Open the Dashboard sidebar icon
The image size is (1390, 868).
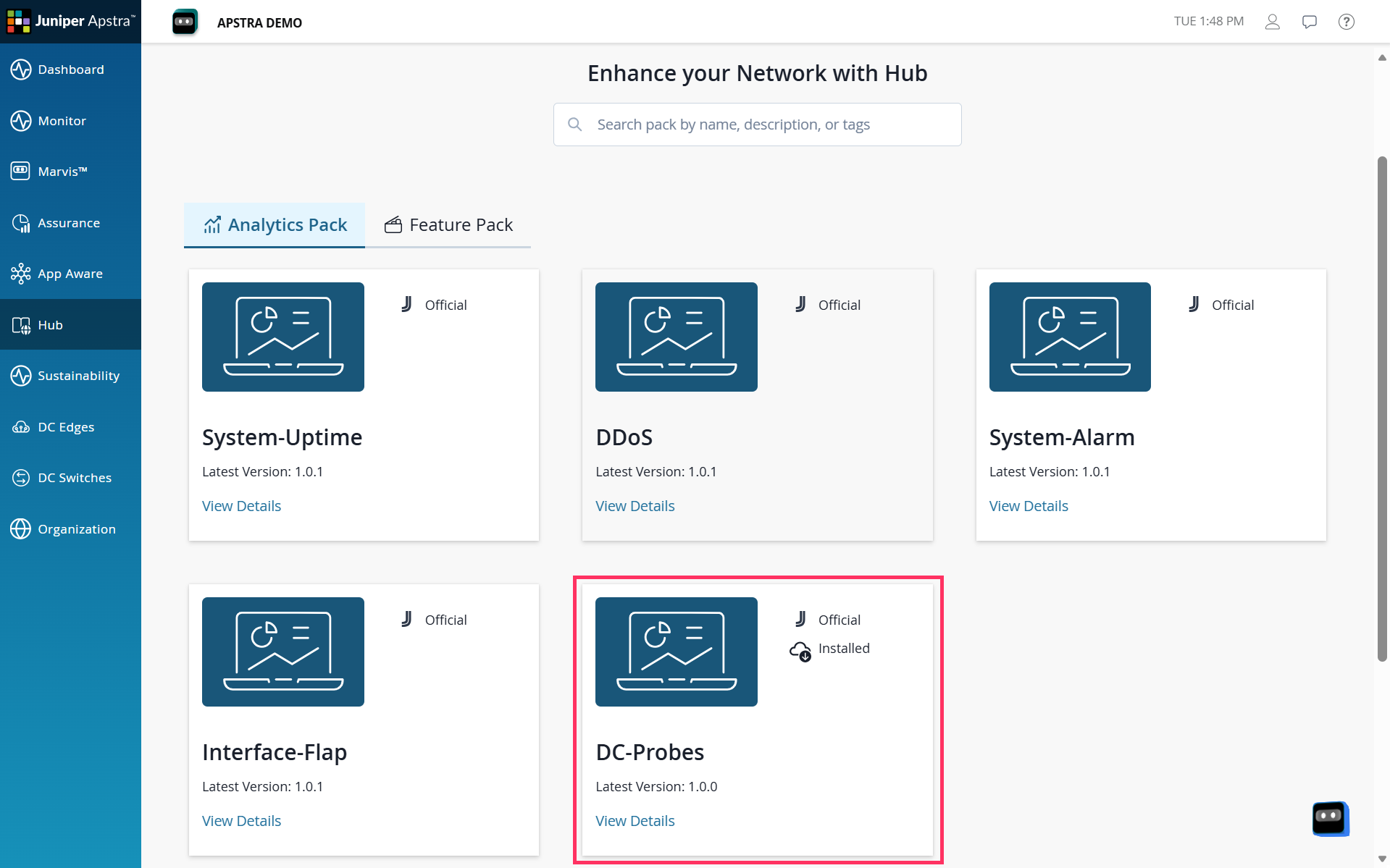tap(21, 69)
